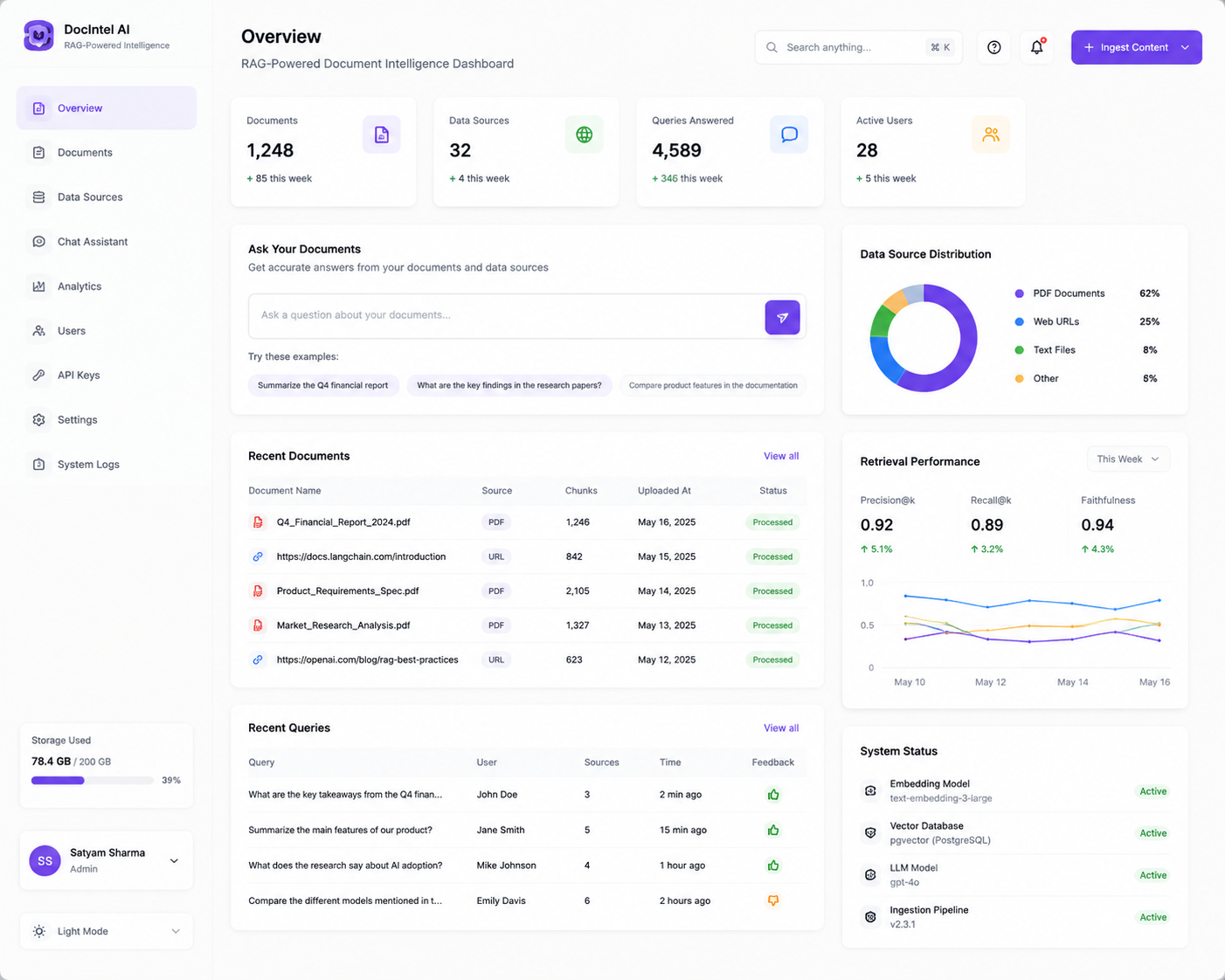The height and width of the screenshot is (980, 1225).
Task: Click the Summarize the main features query
Action: (340, 830)
